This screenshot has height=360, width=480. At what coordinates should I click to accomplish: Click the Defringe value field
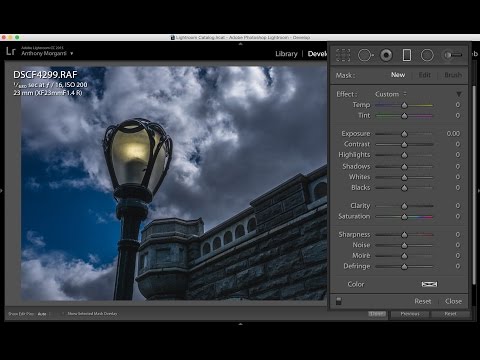point(458,266)
